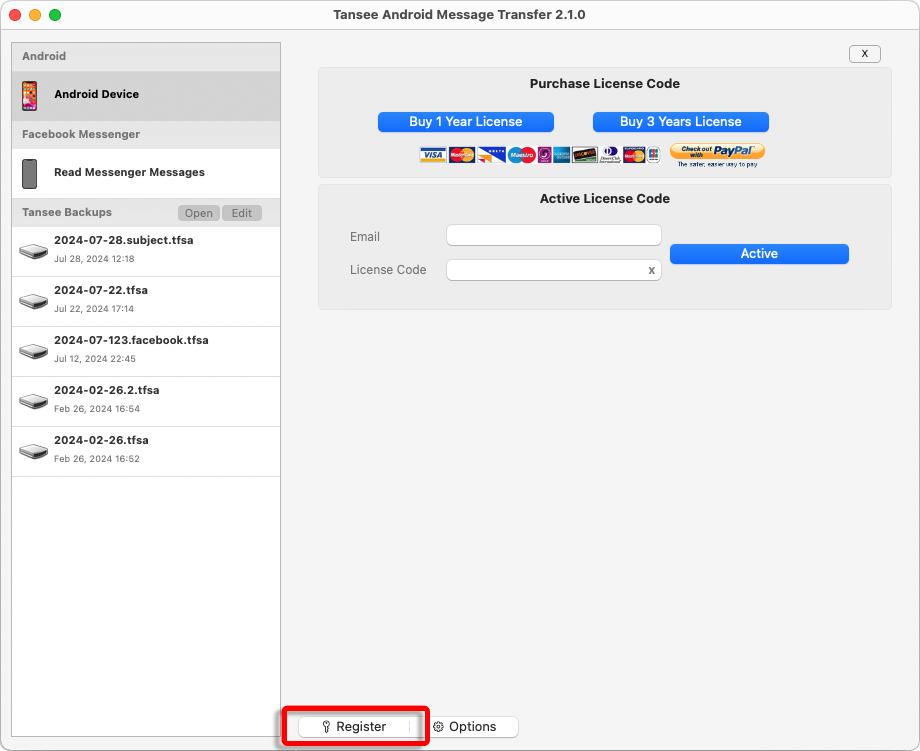Click the key icon on Register
The image size is (920, 751).
coord(326,726)
